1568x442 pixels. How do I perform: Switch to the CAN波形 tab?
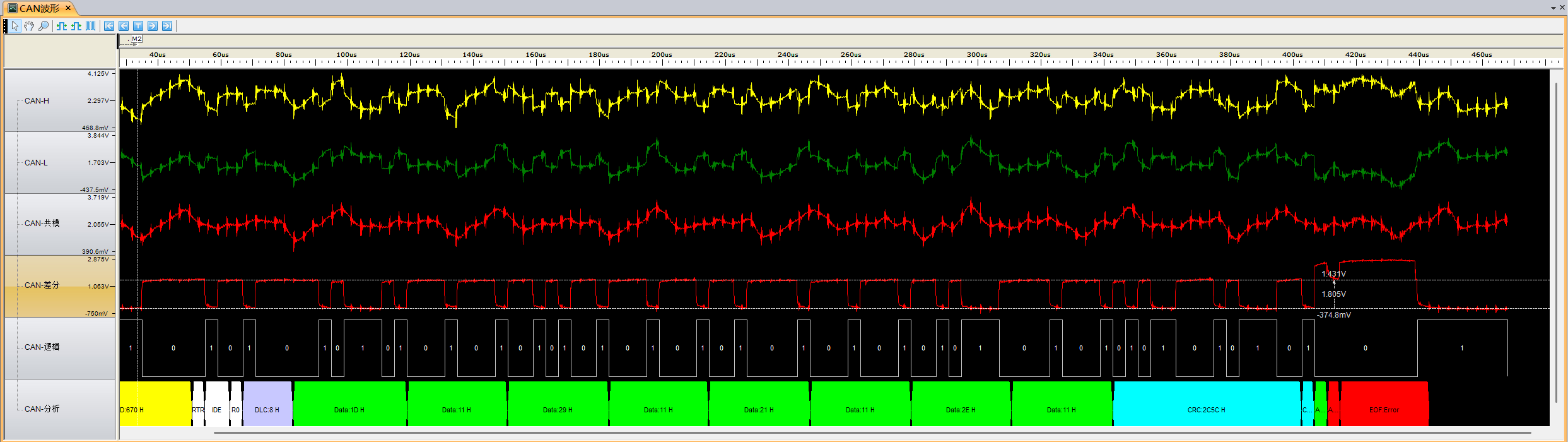[39, 8]
